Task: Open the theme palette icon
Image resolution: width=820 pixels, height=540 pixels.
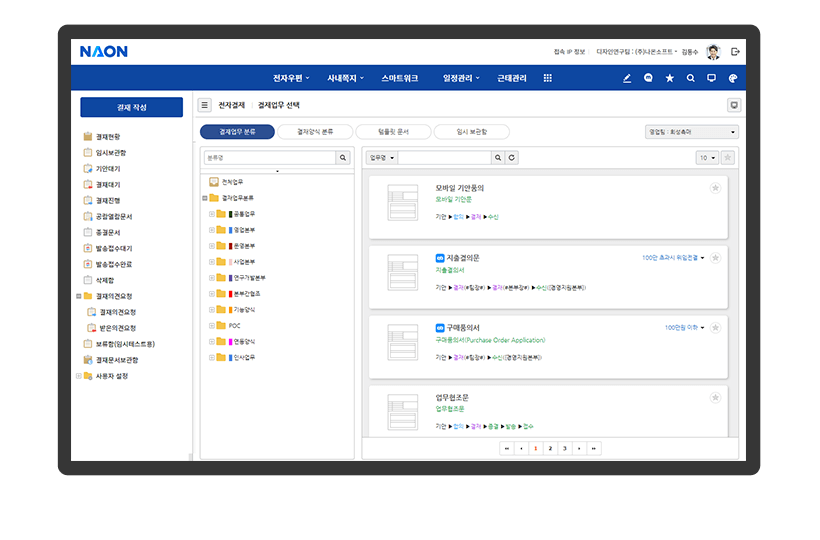Action: click(733, 78)
